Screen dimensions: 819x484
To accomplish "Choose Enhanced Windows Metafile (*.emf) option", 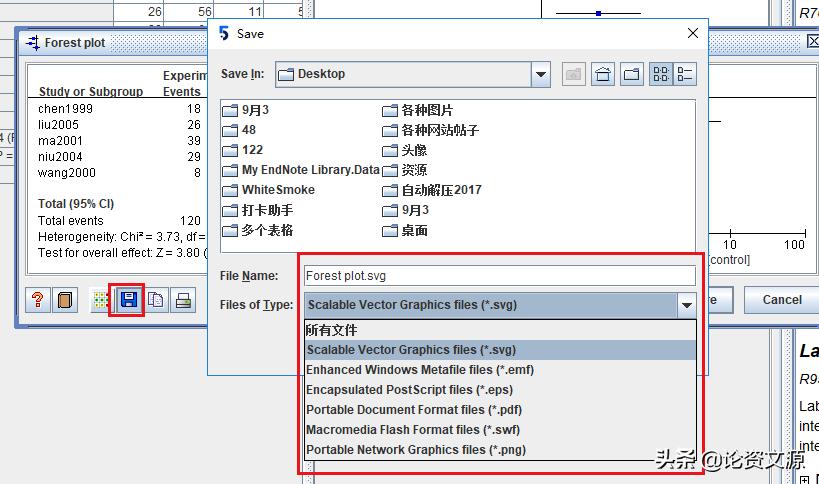I will click(500, 370).
